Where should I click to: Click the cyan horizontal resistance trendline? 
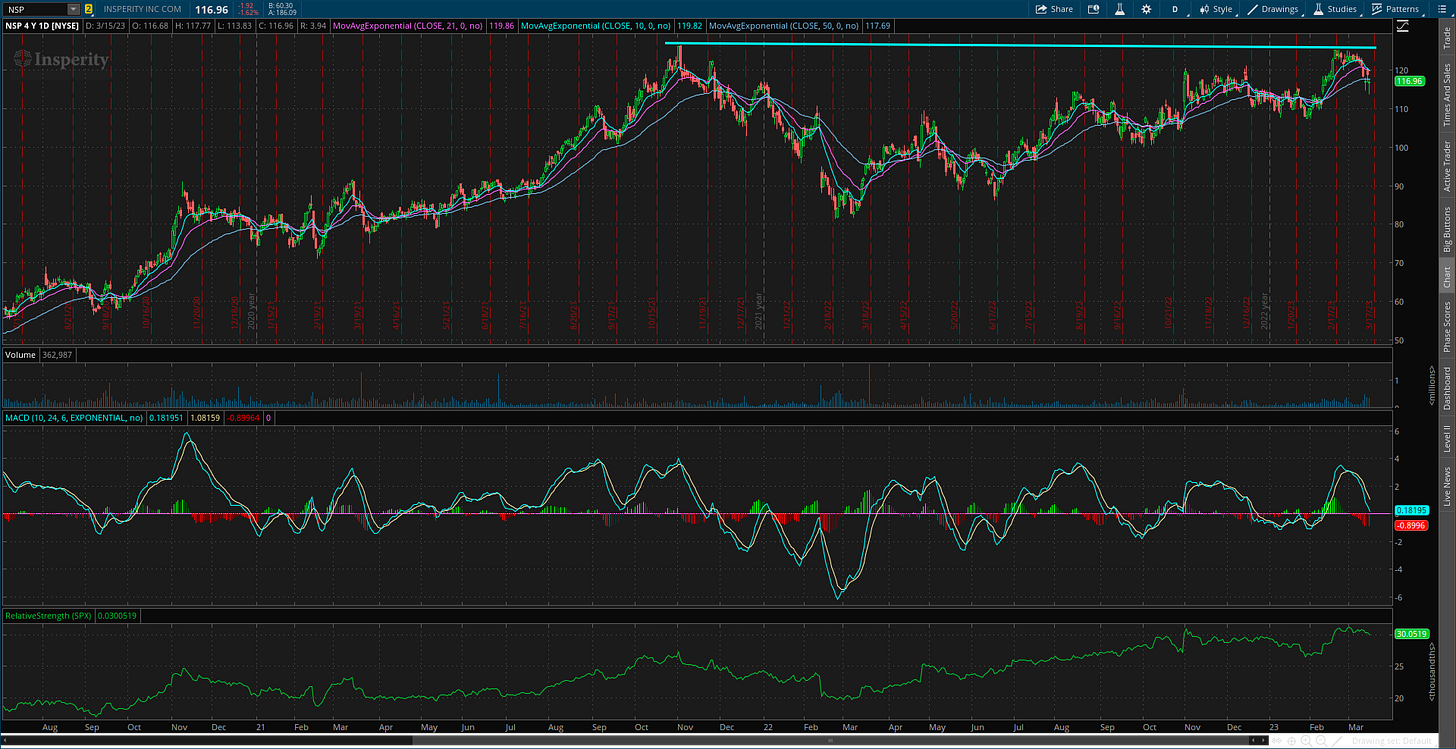1020,46
